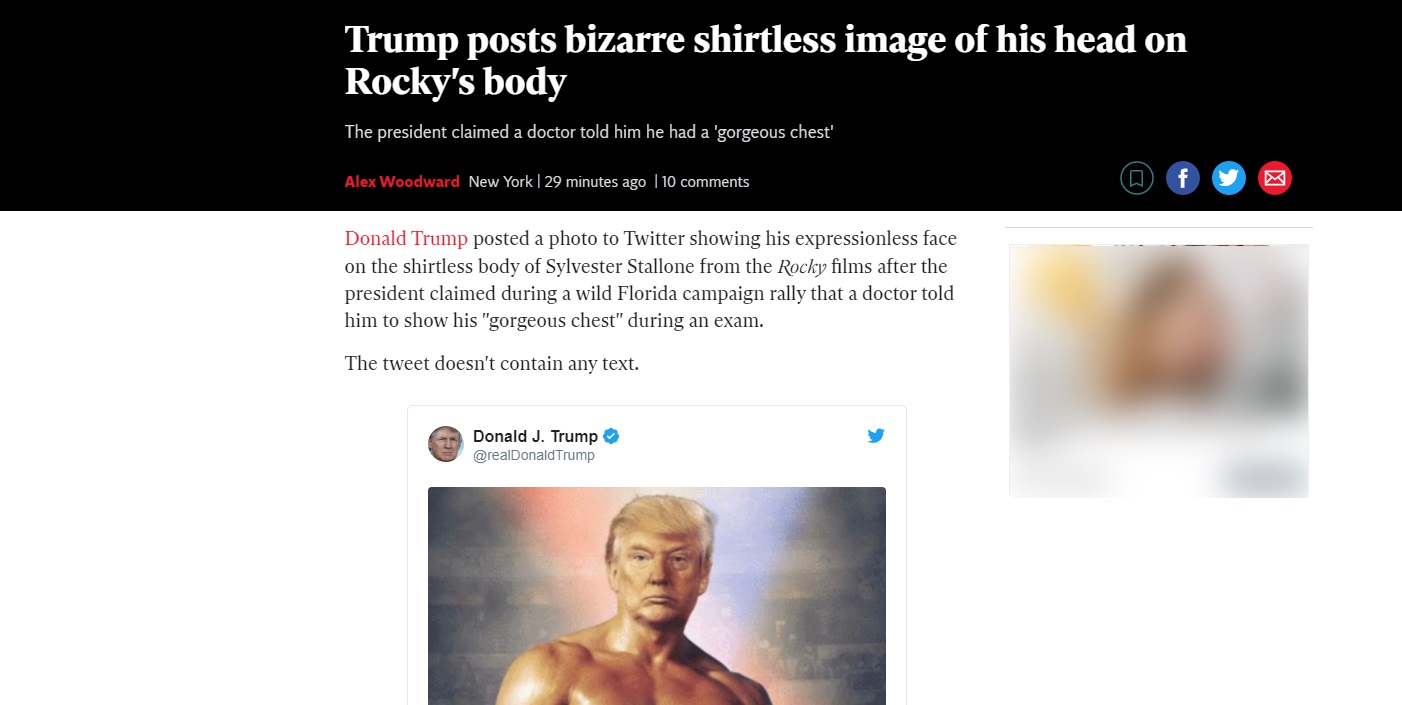Bookmark this article with the bookmark icon
This screenshot has height=705, width=1402.
click(x=1136, y=179)
